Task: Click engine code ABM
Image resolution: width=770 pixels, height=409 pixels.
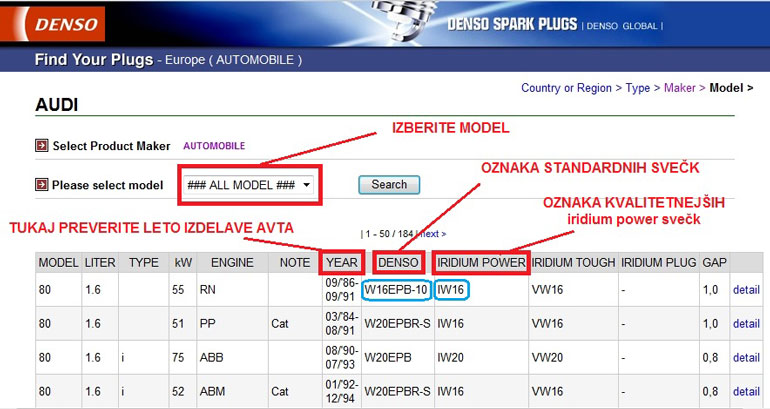Action: 212,391
